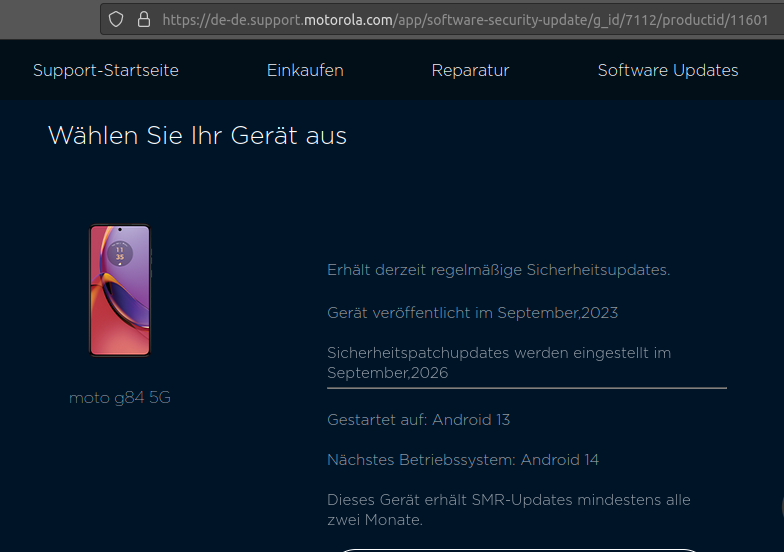Open Software Updates navigation item
The width and height of the screenshot is (784, 552).
668,70
